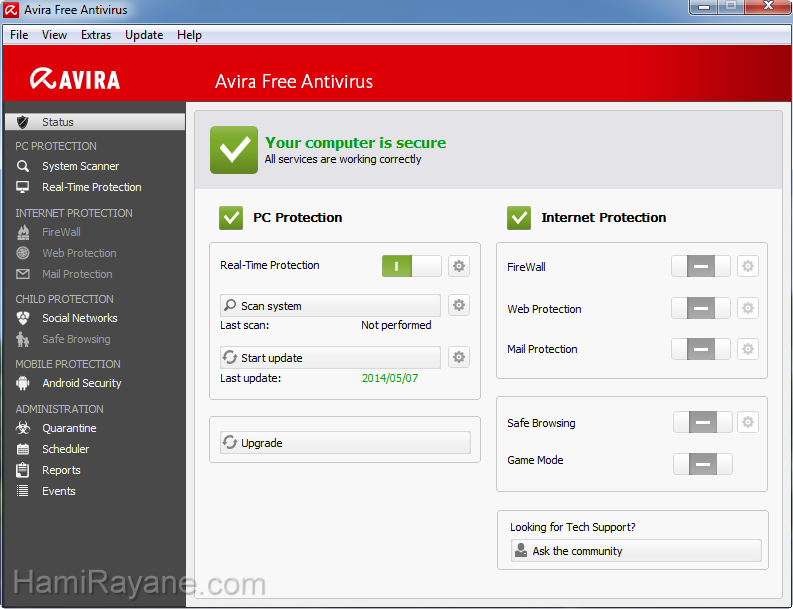This screenshot has width=793, height=609.
Task: Open Social Networks from sidebar
Action: click(79, 318)
